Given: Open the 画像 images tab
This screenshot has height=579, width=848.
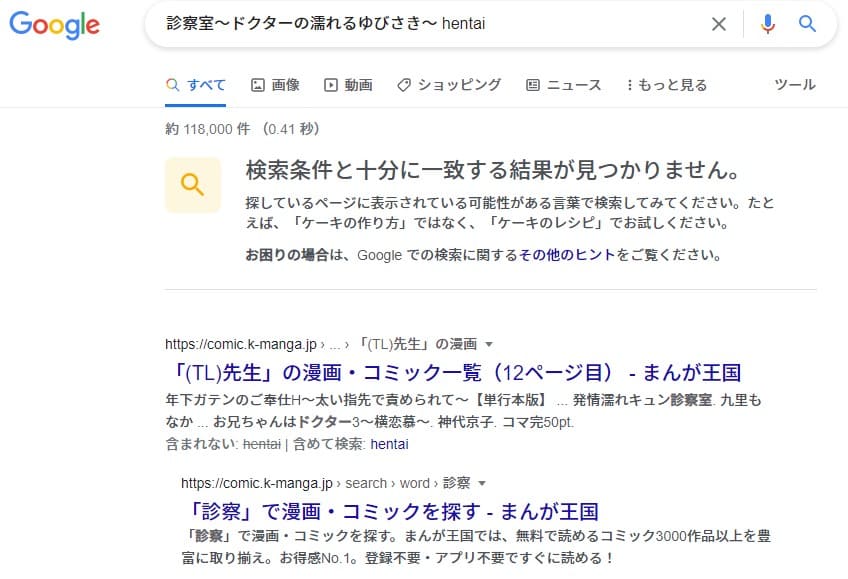Looking at the screenshot, I should 275,85.
